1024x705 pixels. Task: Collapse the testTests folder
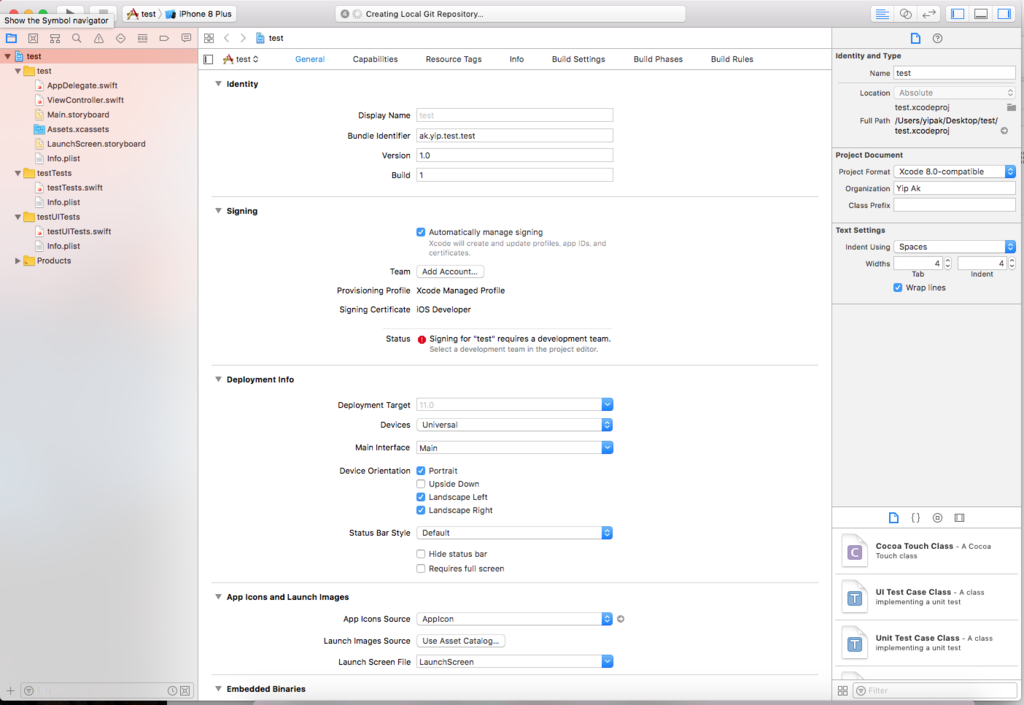(18, 173)
